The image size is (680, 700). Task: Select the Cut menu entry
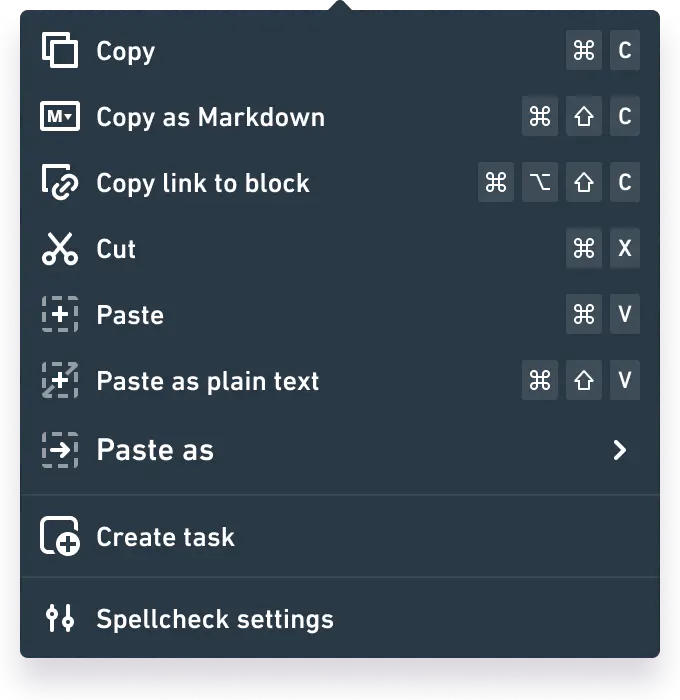(116, 249)
